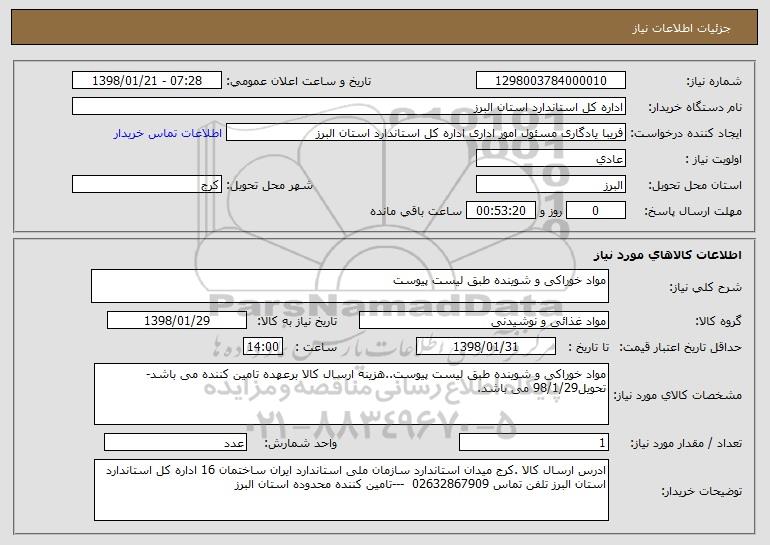
Task: Click the label تعداد / مقدار مورد نیاز
Action: pos(686,443)
